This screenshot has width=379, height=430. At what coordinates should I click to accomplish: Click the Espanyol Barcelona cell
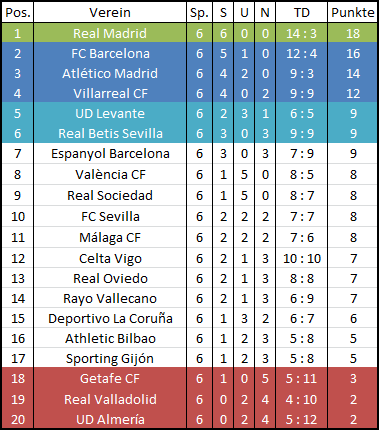click(x=110, y=154)
